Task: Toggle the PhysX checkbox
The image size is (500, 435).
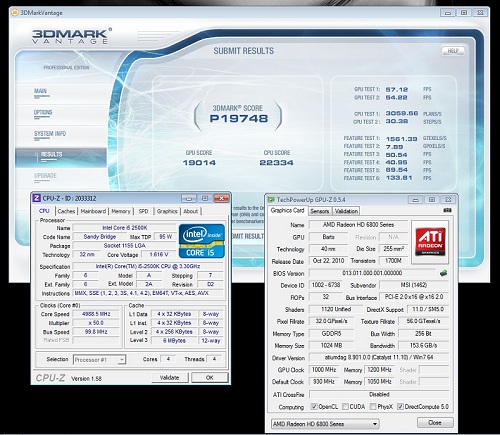Action: point(373,407)
